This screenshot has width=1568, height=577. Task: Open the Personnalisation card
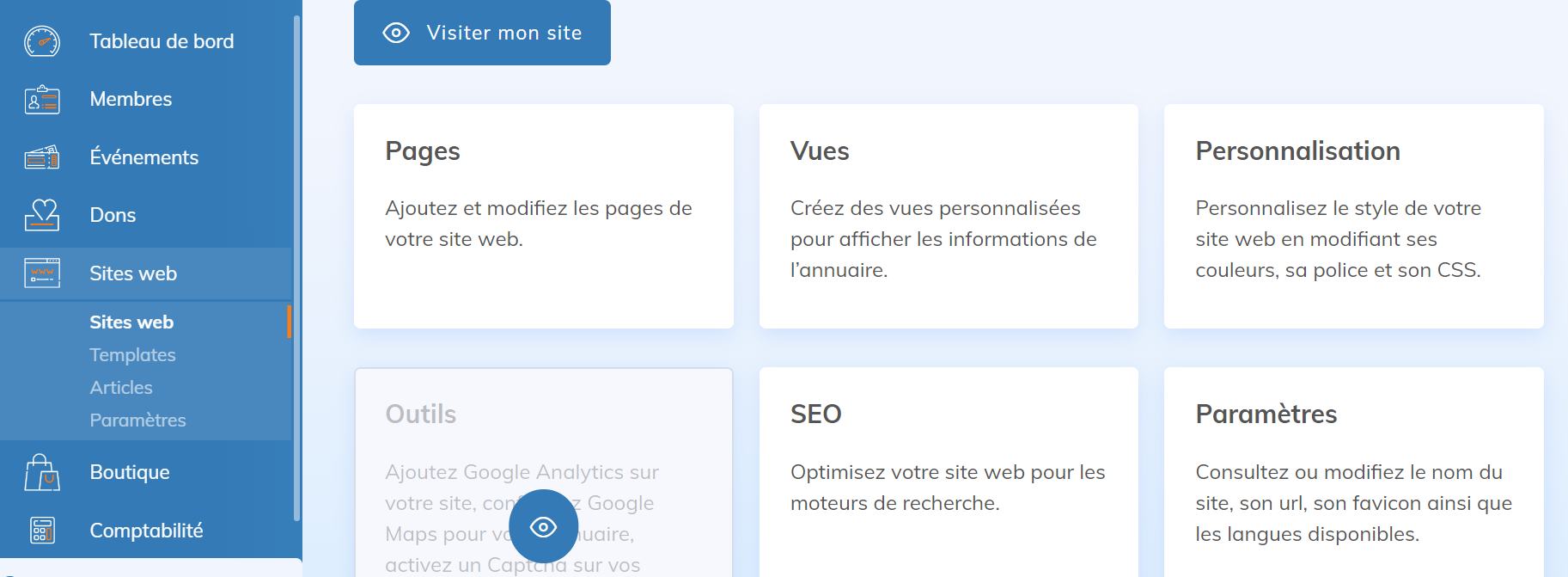coord(1353,216)
